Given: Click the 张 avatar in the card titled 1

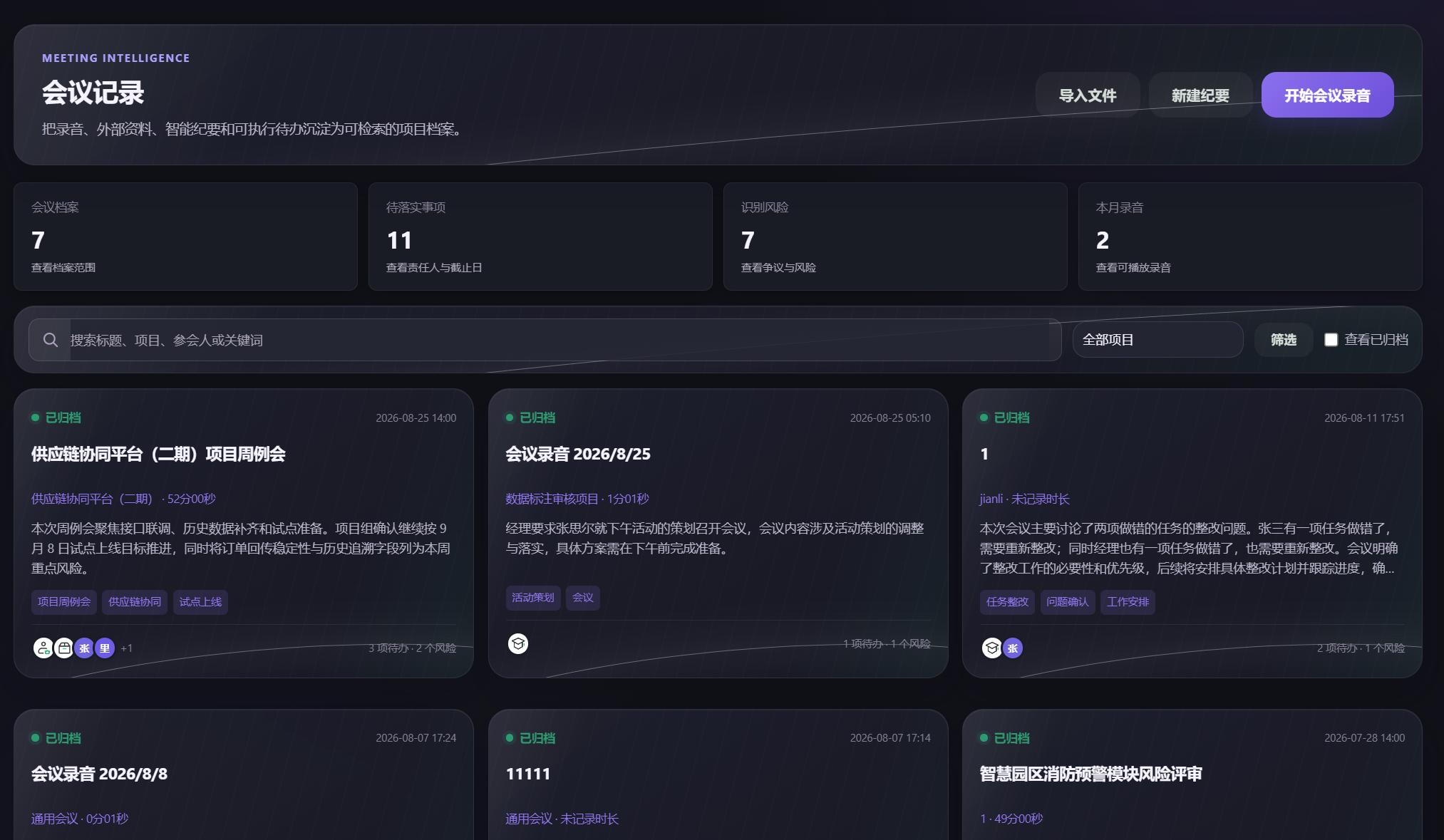Looking at the screenshot, I should (1013, 648).
